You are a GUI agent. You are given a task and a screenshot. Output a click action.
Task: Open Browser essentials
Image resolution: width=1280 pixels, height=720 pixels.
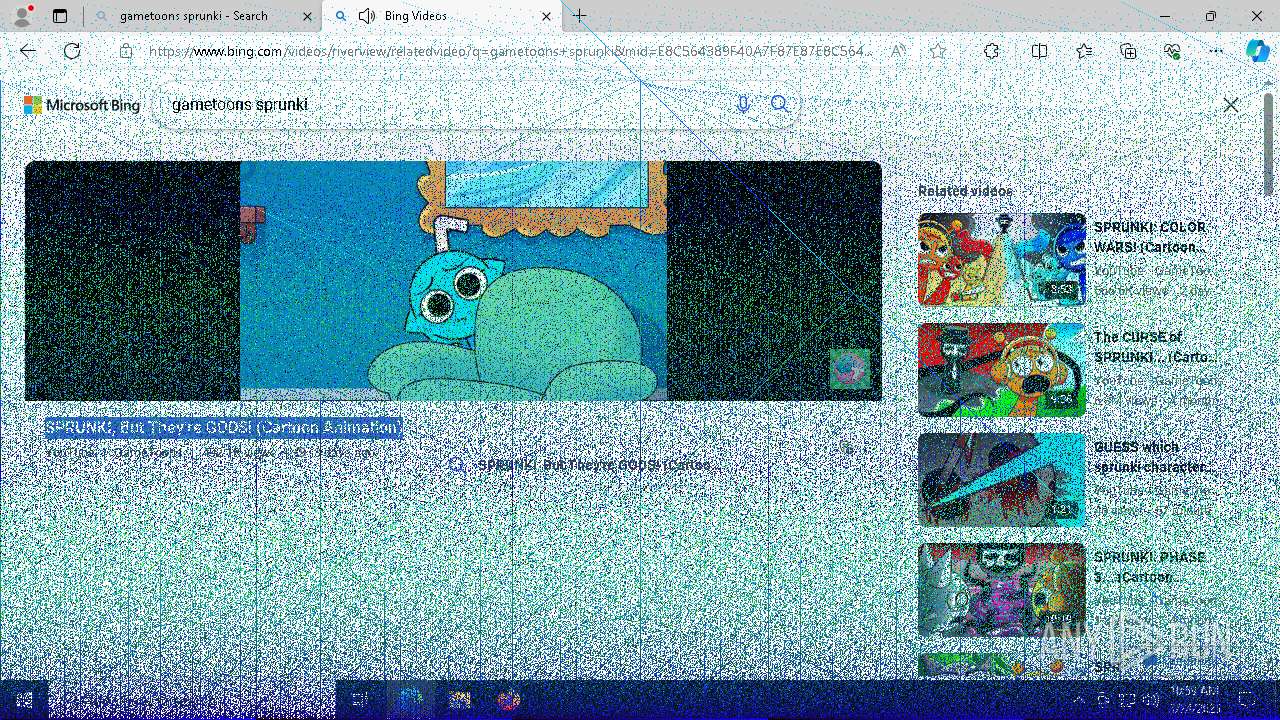coord(1172,51)
